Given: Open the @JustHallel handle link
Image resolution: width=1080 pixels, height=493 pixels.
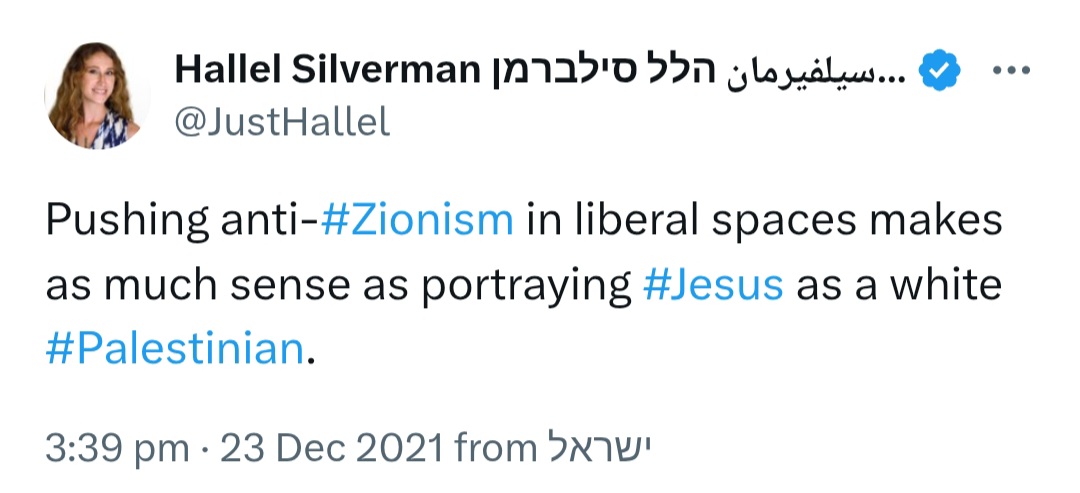Looking at the screenshot, I should click(x=282, y=122).
